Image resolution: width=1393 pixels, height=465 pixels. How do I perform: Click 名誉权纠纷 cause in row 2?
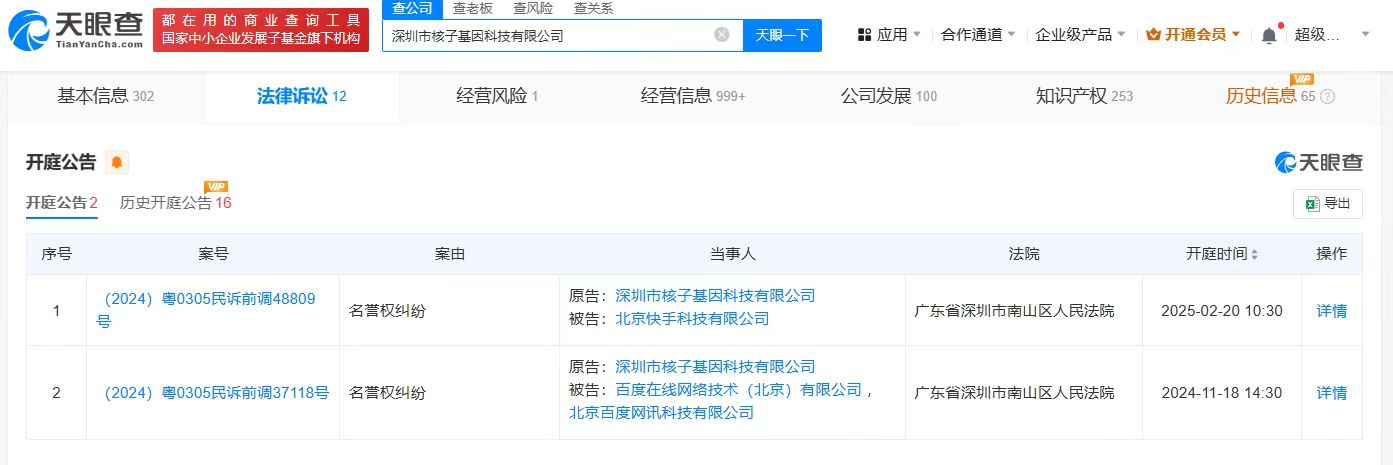(388, 393)
